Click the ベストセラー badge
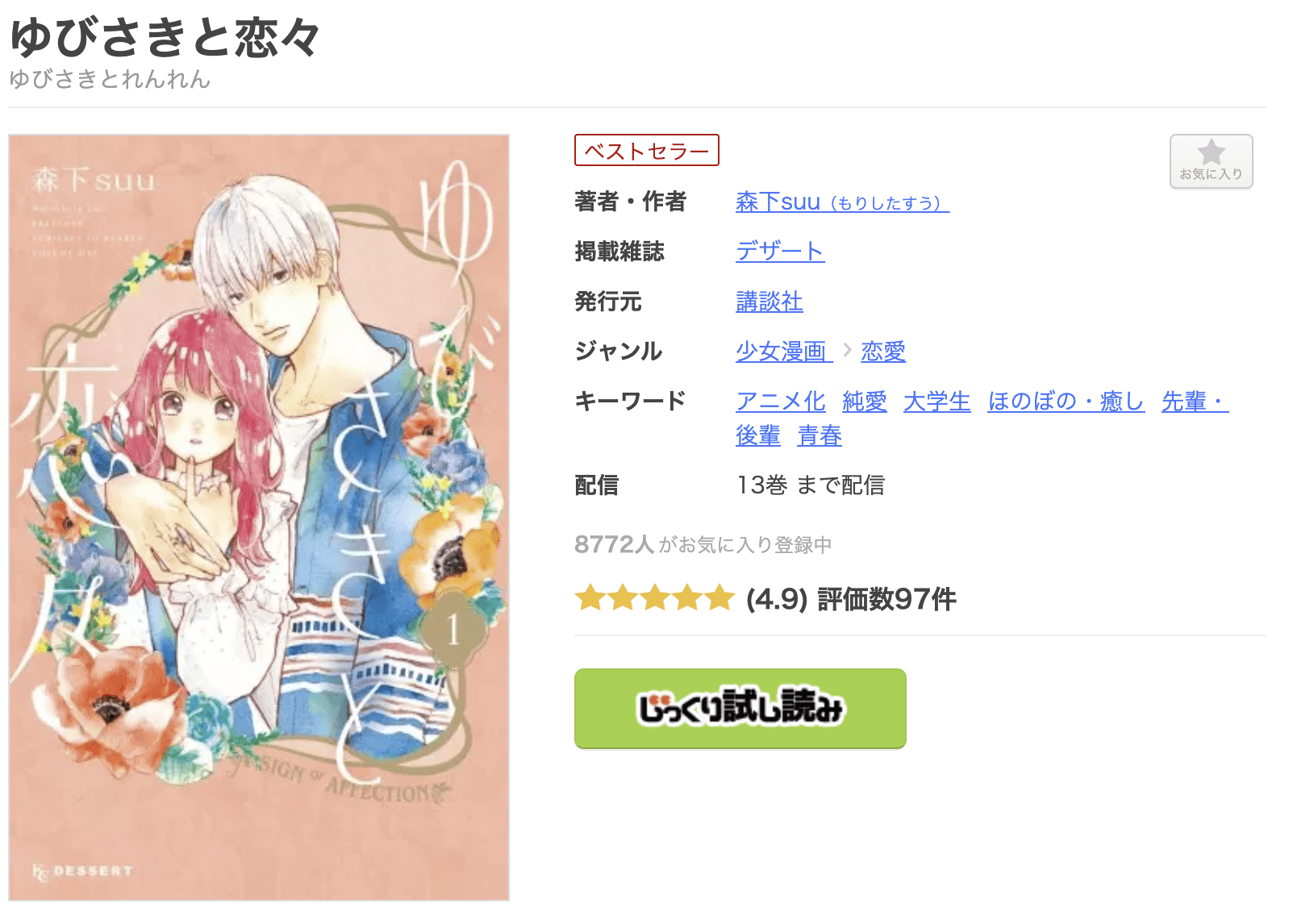Screen dimensions: 1289x924 [646, 150]
